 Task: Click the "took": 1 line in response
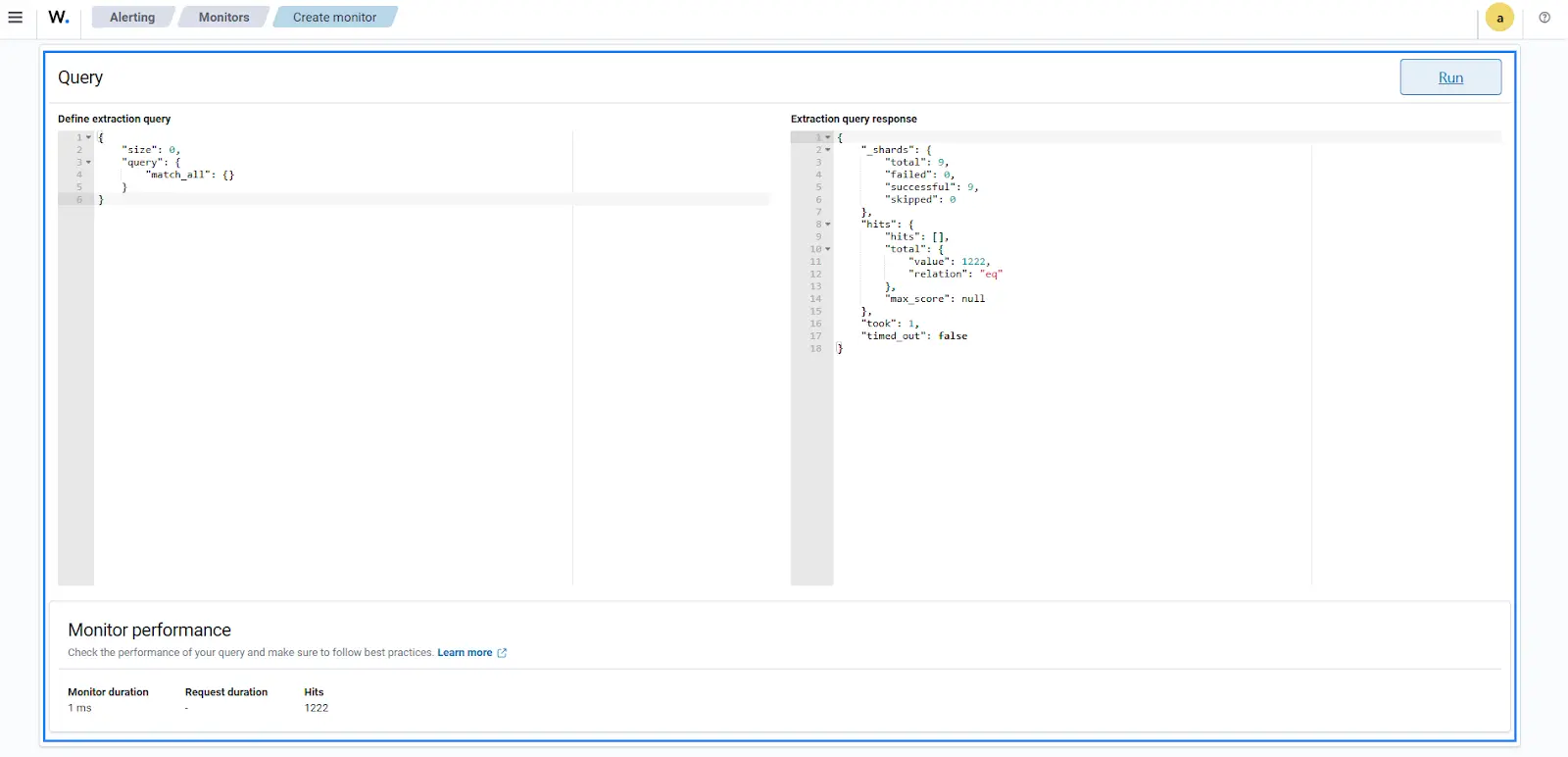point(890,324)
